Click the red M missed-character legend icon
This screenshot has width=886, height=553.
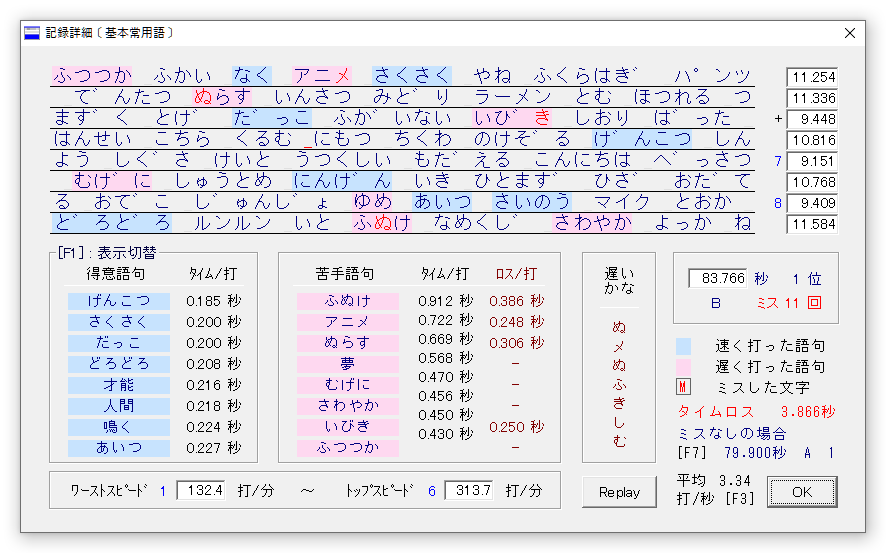tap(683, 387)
